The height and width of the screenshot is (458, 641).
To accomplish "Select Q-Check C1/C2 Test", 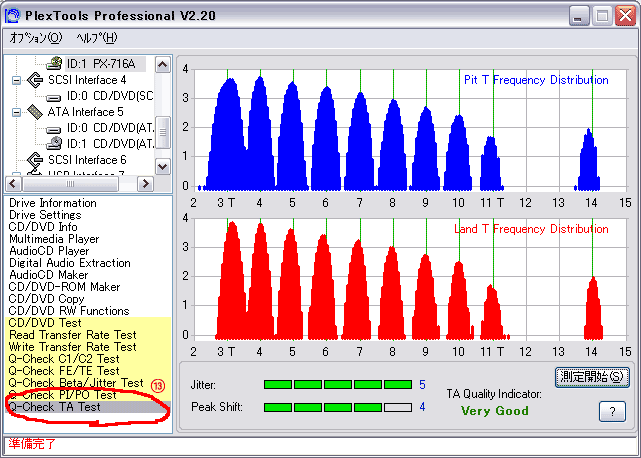I will coord(64,359).
